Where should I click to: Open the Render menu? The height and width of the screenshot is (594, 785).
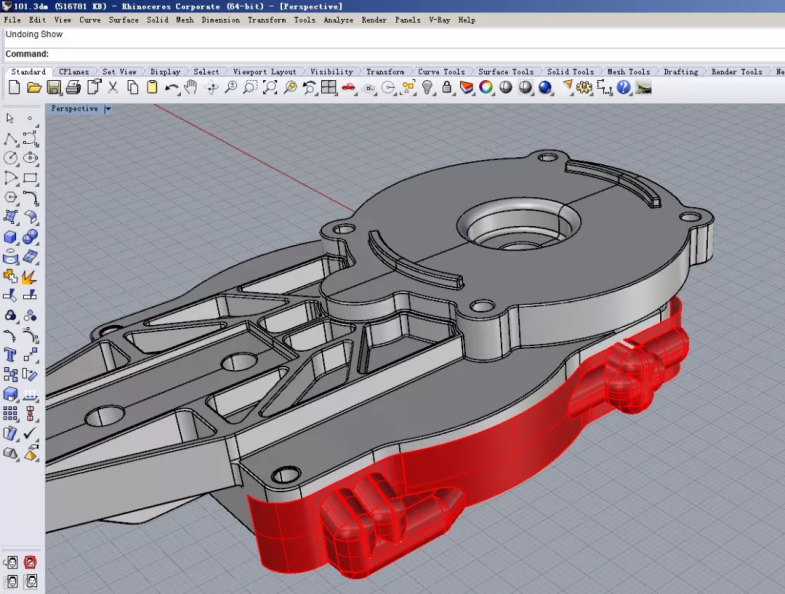click(x=373, y=20)
